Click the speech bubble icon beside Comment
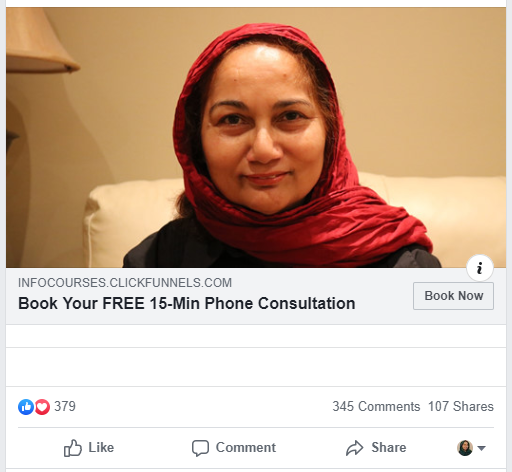The height and width of the screenshot is (472, 512). [x=200, y=448]
